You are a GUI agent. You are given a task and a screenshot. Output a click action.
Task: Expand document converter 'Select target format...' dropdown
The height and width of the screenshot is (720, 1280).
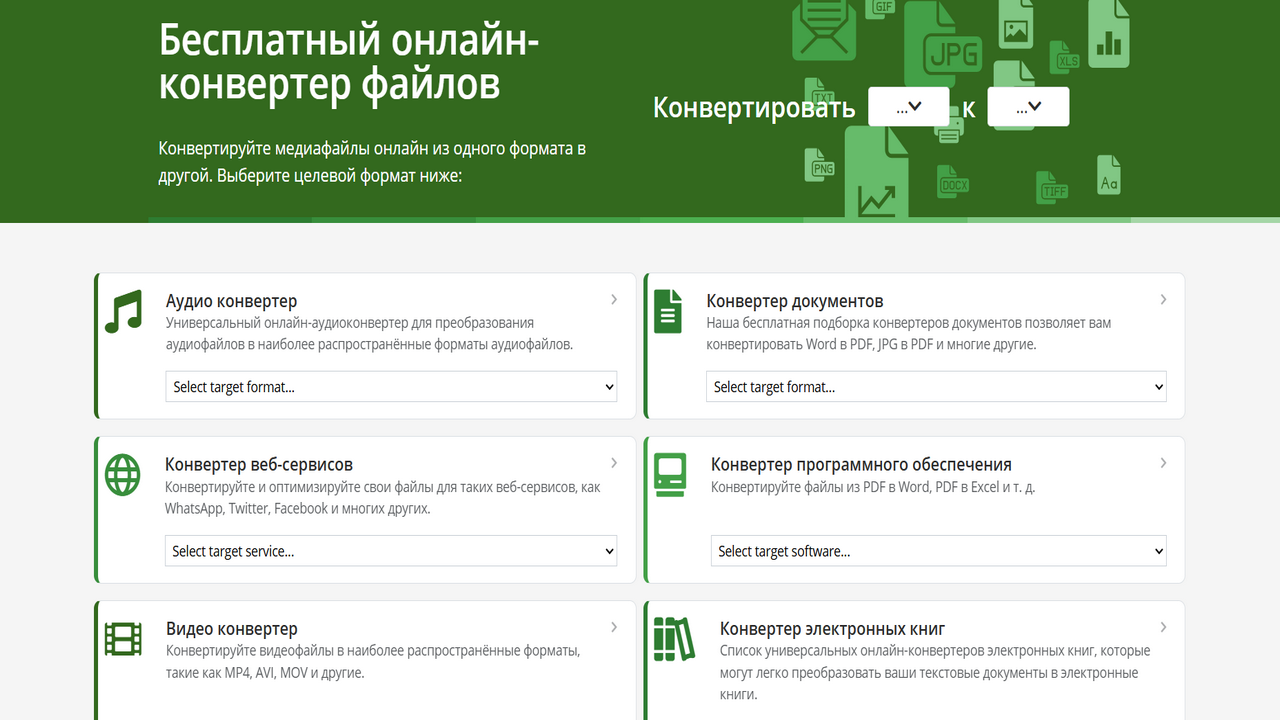click(936, 387)
